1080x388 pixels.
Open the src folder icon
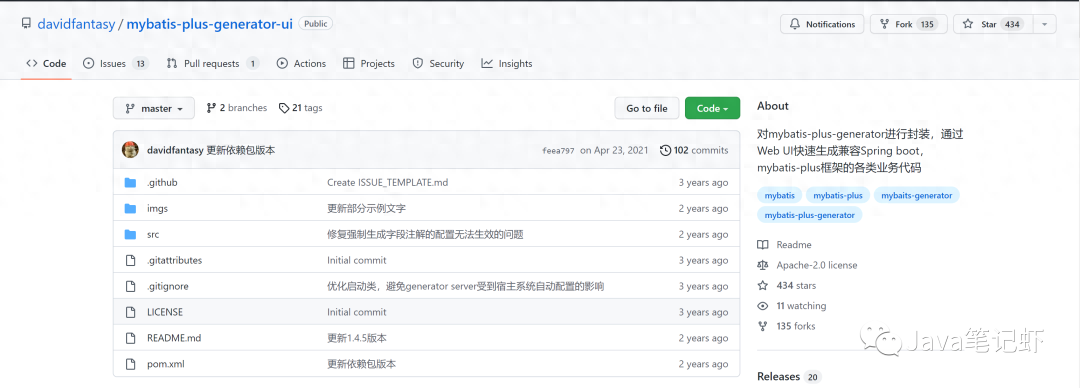(130, 234)
